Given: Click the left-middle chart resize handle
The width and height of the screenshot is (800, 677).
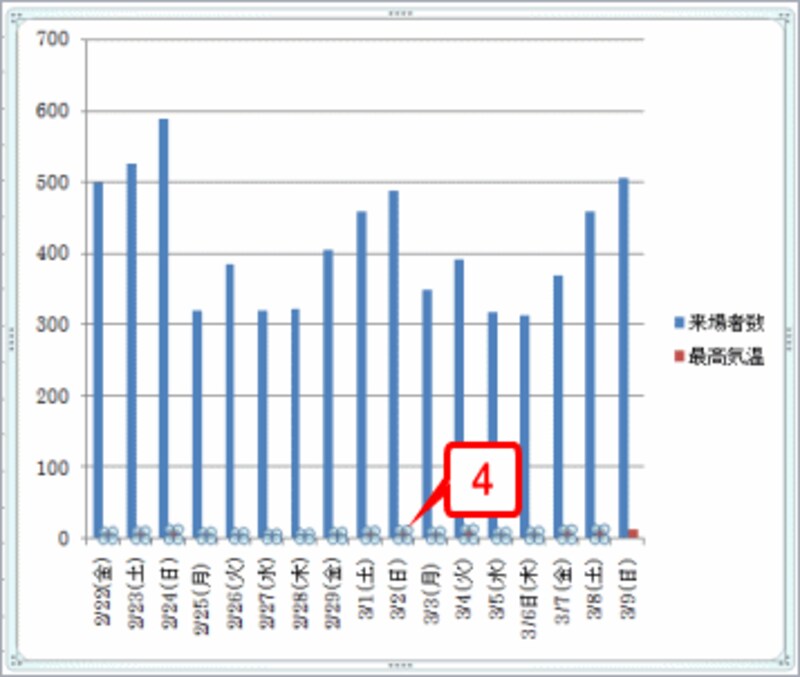Looking at the screenshot, I should (12, 339).
